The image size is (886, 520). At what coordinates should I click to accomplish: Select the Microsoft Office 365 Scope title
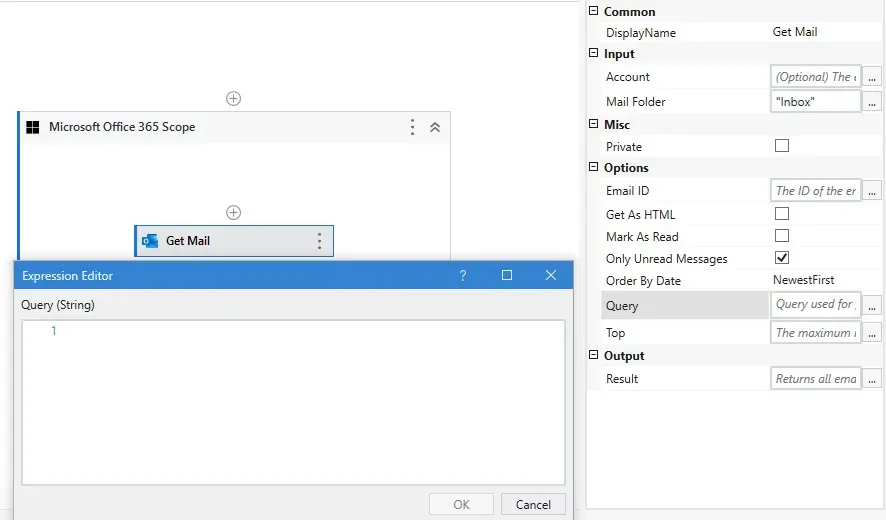122,127
